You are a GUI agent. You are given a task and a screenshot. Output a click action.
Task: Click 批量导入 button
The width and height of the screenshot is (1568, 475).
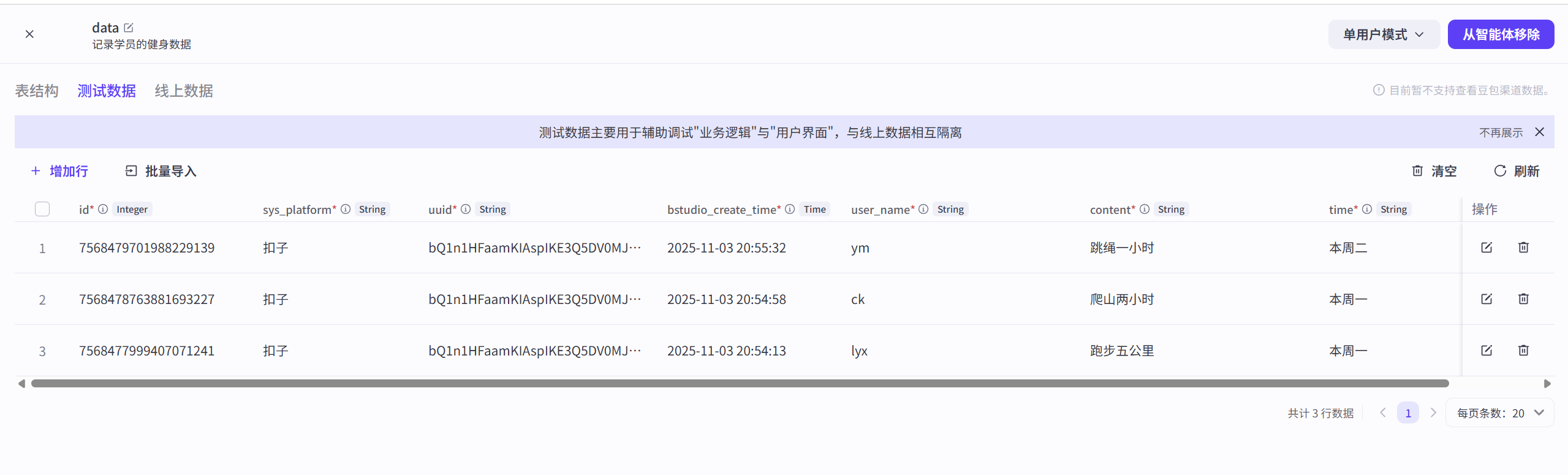point(161,171)
